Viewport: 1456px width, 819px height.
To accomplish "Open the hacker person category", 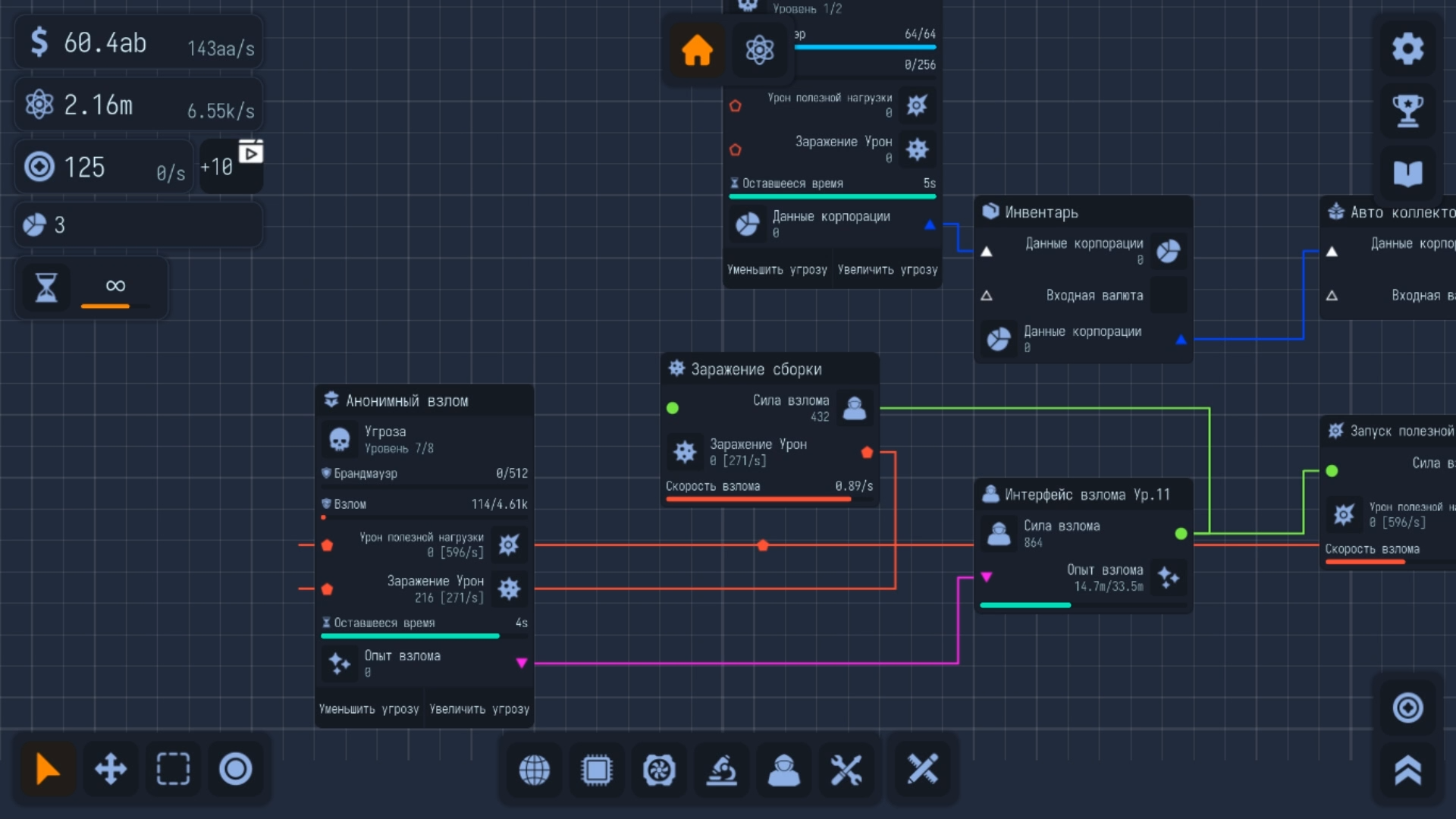I will [783, 770].
